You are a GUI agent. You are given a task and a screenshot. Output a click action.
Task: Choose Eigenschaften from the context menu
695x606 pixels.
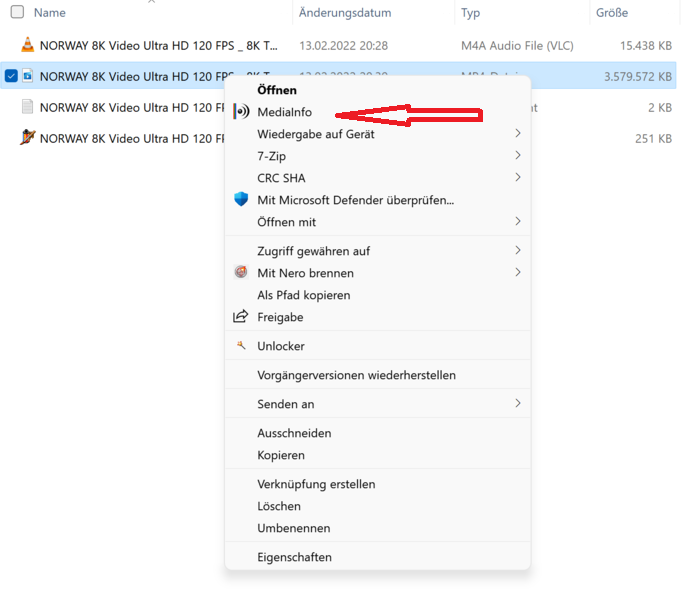click(294, 557)
